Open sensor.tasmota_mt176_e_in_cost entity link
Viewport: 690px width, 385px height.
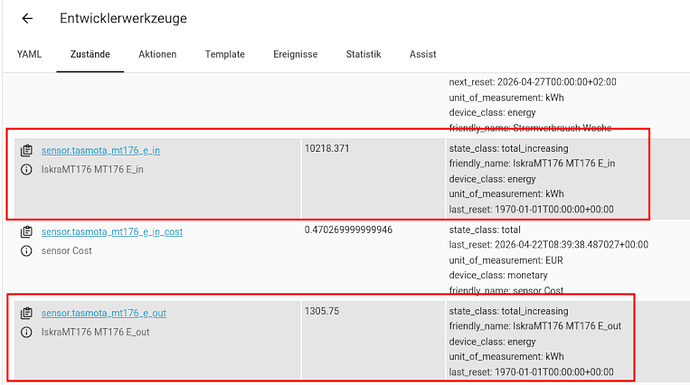[112, 232]
